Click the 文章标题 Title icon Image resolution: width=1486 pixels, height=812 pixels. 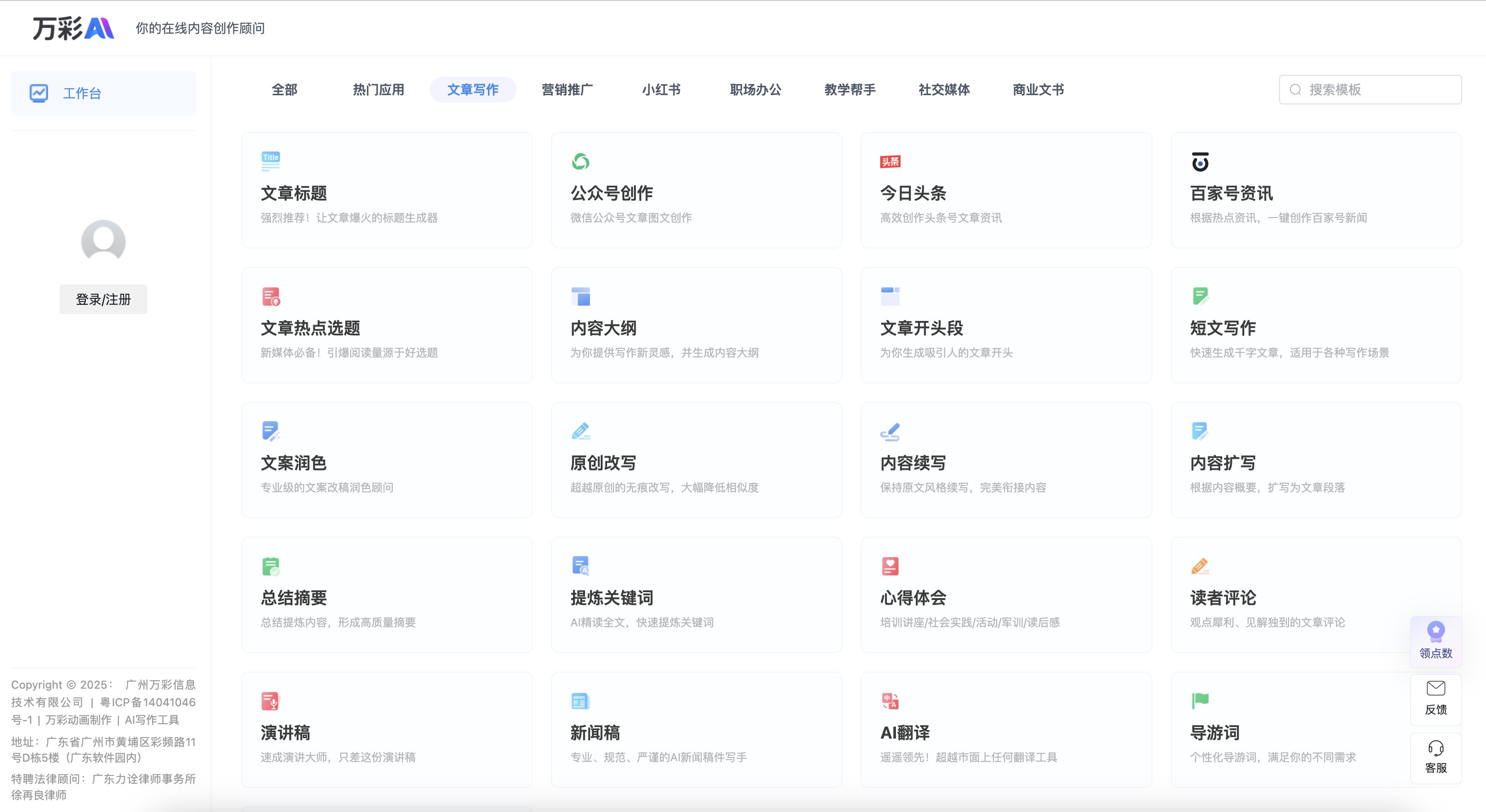tap(270, 161)
